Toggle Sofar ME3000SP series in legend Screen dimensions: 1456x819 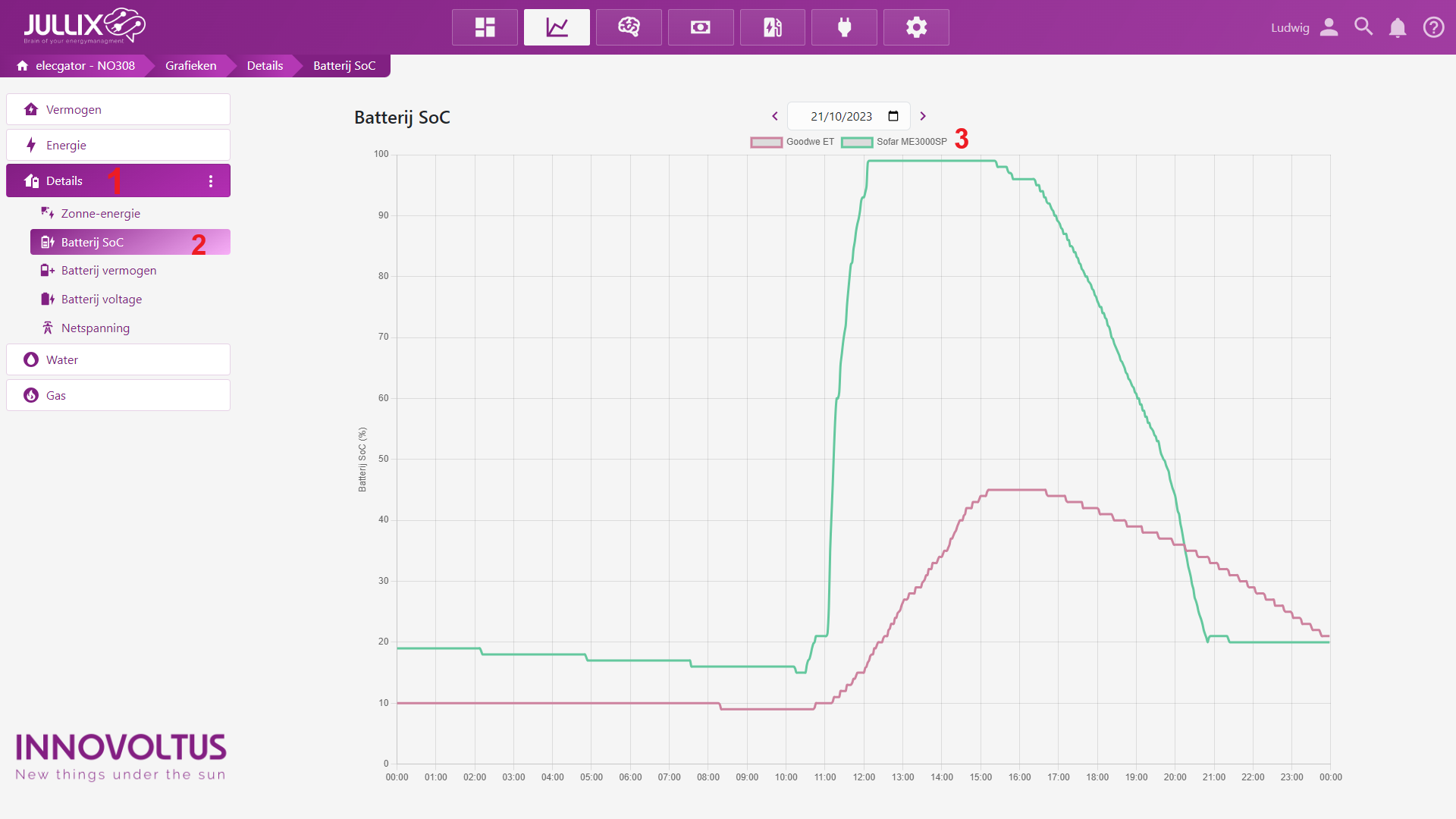pos(894,142)
